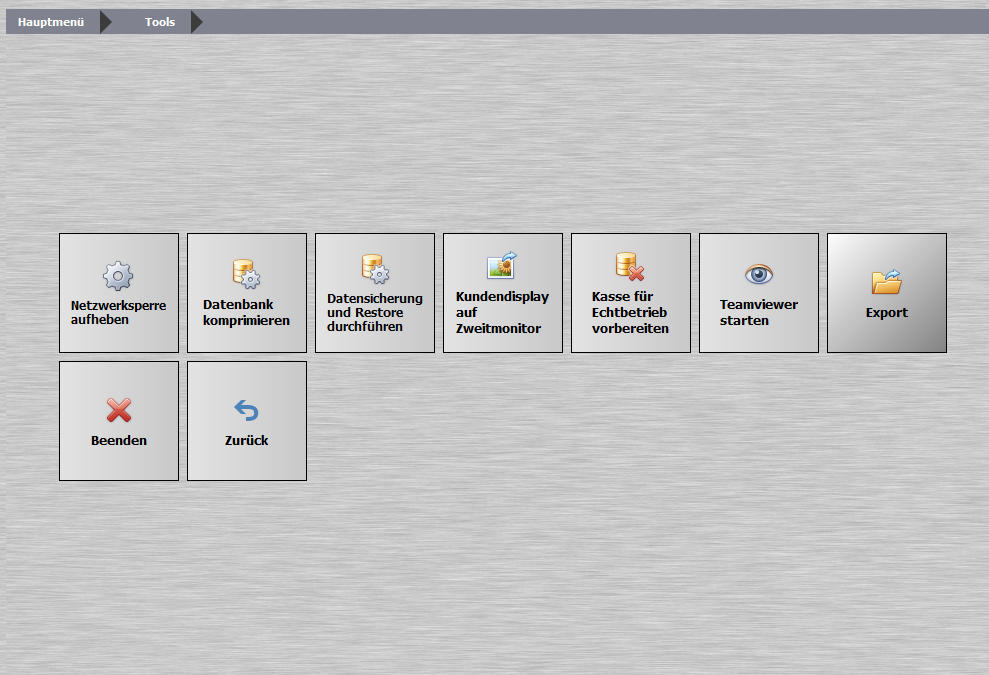Compress the database via Datenbank komprimieren
Viewport: 989px width, 675px height.
tap(246, 292)
